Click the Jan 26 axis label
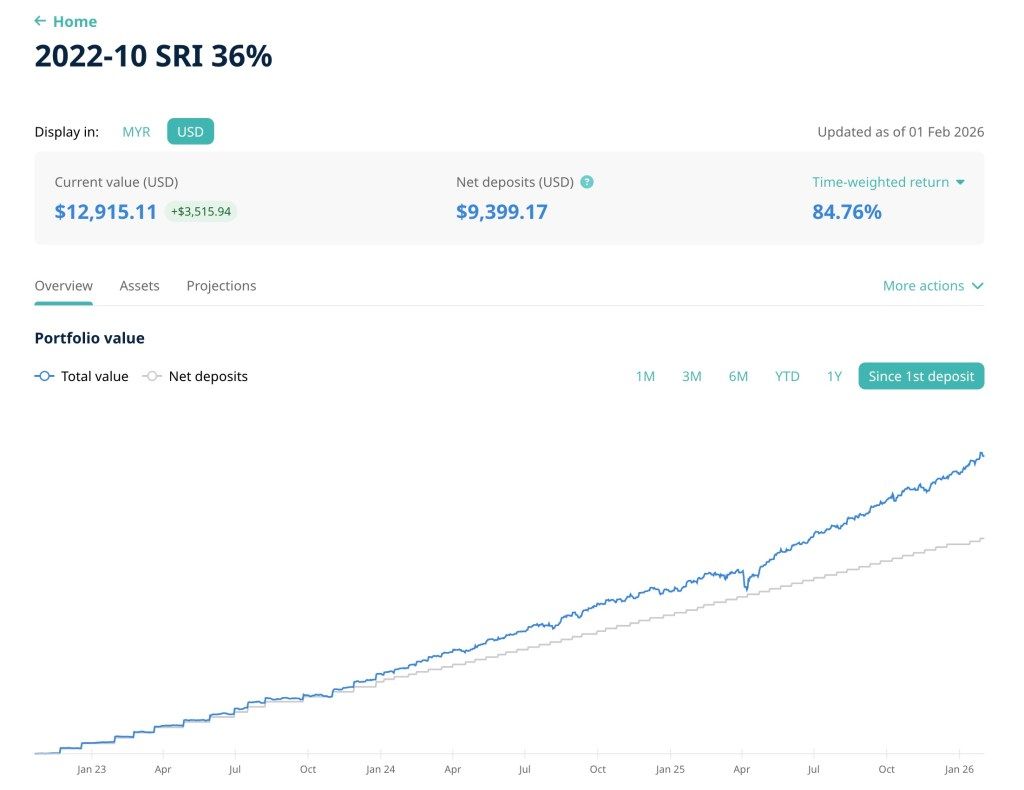 pyautogui.click(x=959, y=769)
